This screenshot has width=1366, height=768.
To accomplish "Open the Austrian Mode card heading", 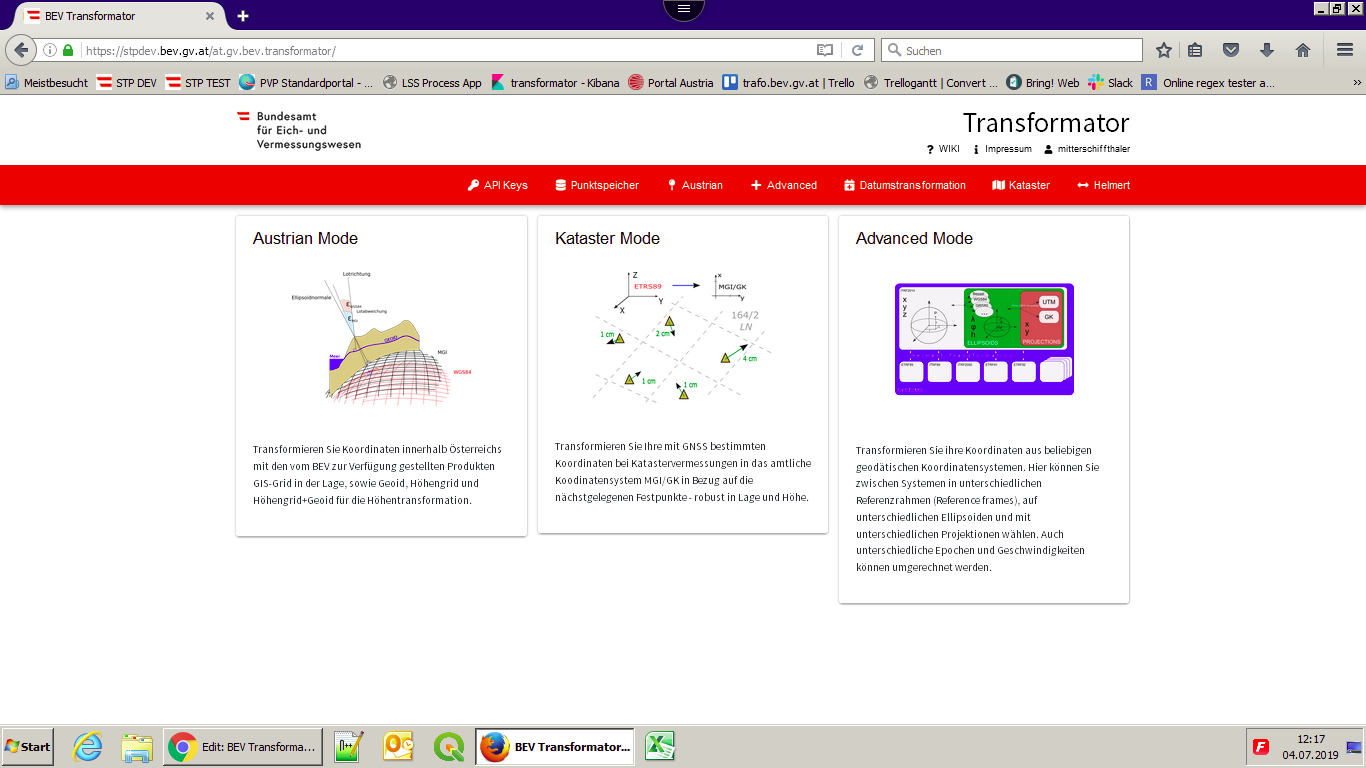I will (x=305, y=238).
